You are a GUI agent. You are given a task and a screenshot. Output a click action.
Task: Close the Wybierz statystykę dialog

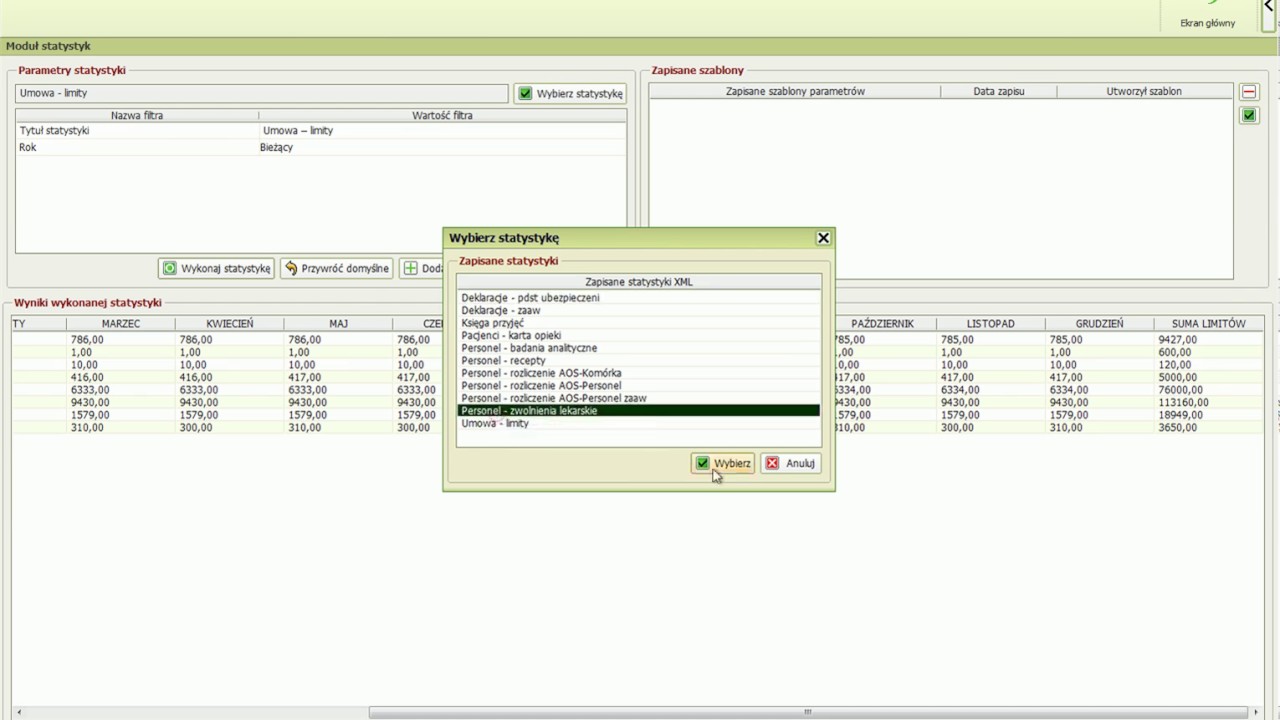point(823,238)
